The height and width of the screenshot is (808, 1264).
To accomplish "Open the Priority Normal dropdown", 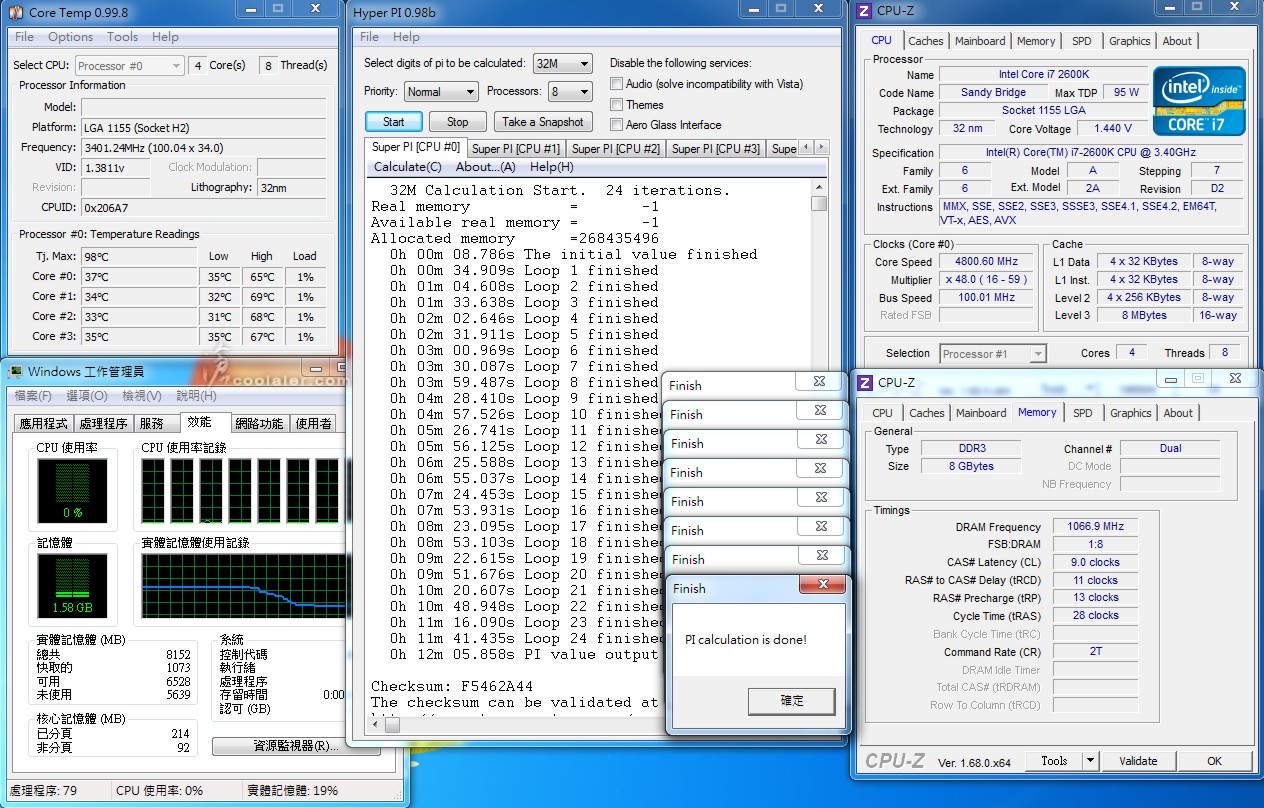I will click(x=441, y=91).
